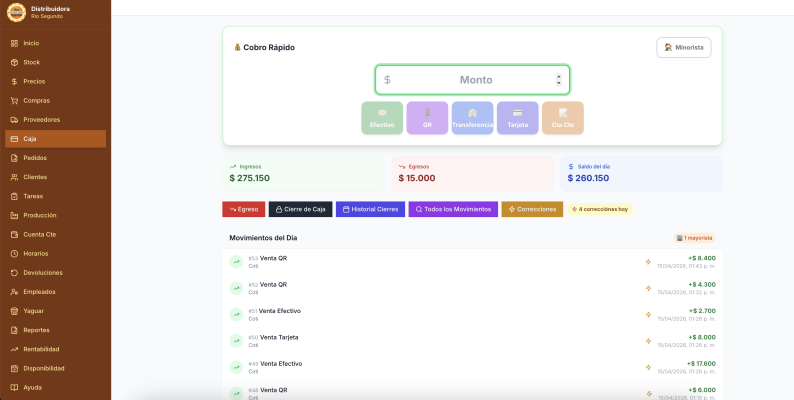The height and width of the screenshot is (400, 794).
Task: Click the Distribuidora logo in the sidebar header
Action: tap(16, 13)
